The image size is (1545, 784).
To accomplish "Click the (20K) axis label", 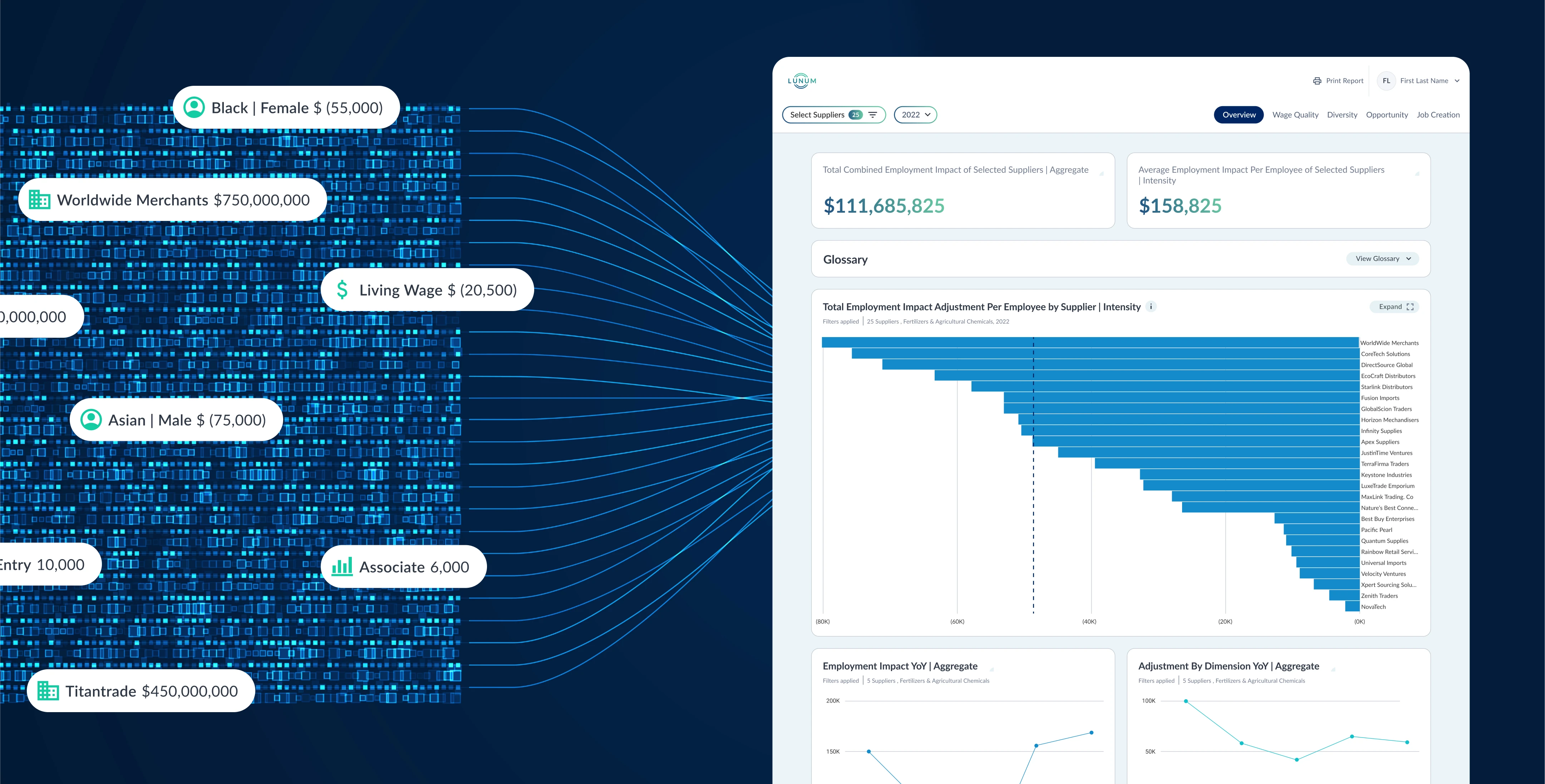I will coord(1225,621).
